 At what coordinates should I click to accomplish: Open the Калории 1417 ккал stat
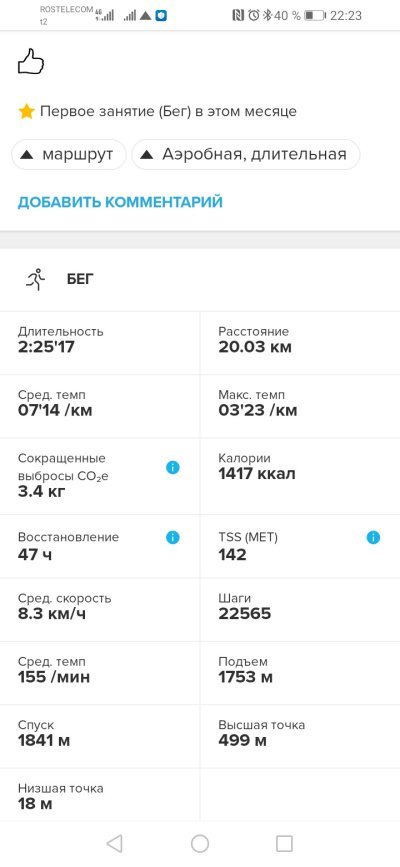[300, 476]
